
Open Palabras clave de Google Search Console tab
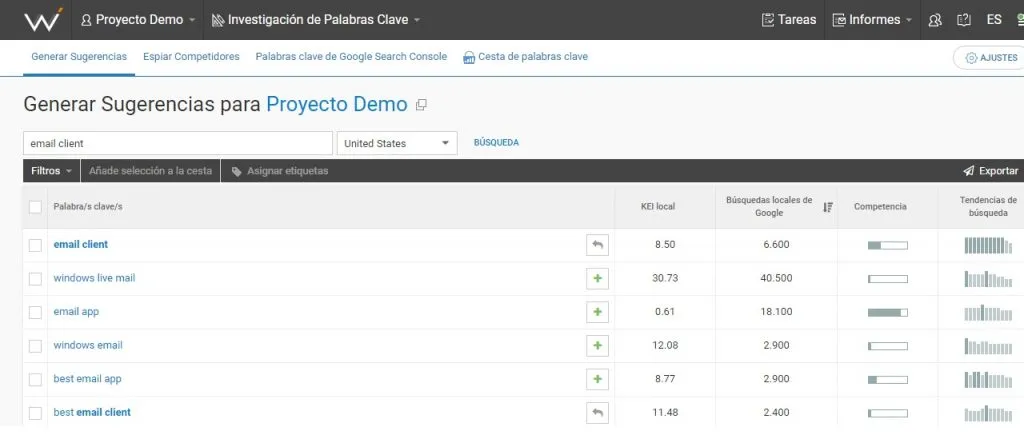pyautogui.click(x=351, y=57)
